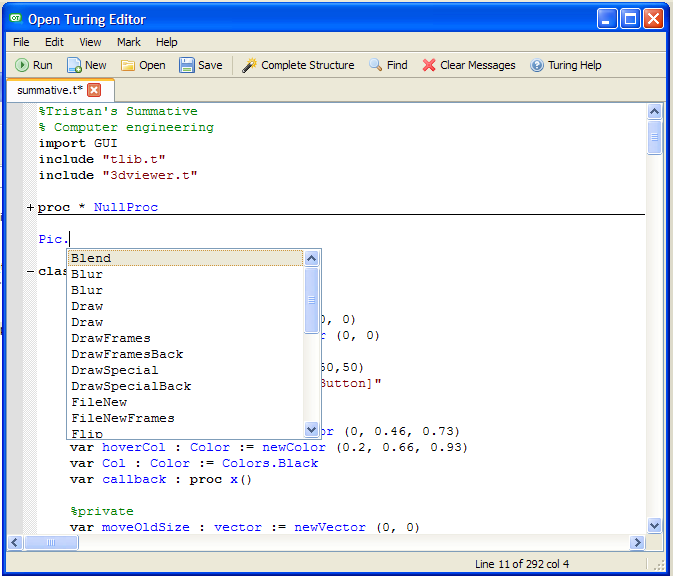The height and width of the screenshot is (576, 673).
Task: Choose Blend in the autocomplete list
Action: (x=185, y=258)
